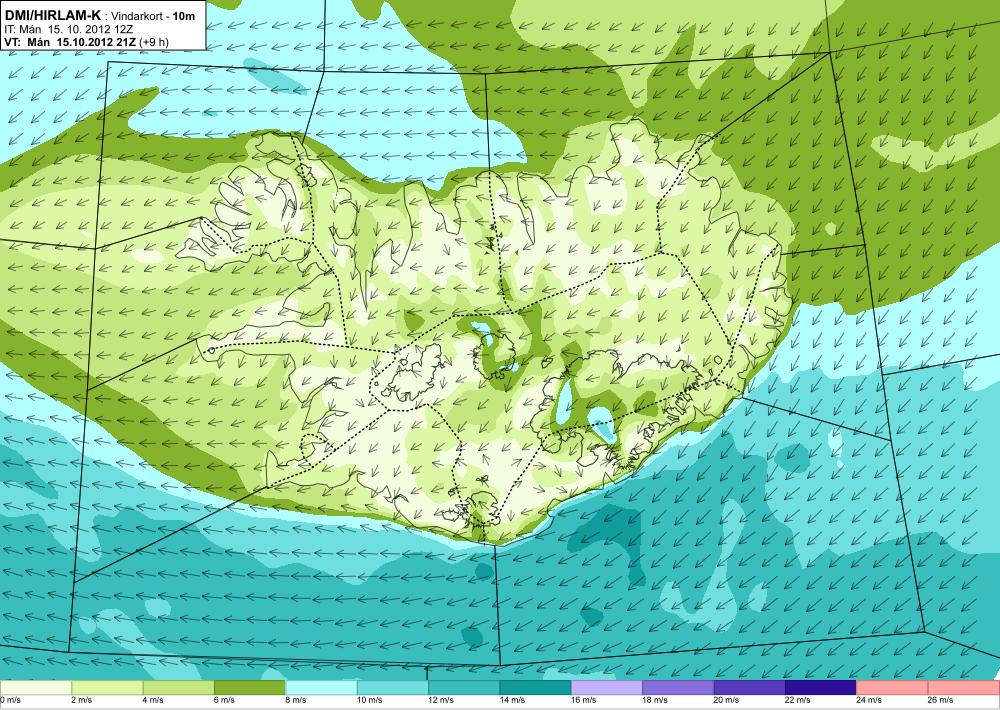Select the 'Vindarkort - 10m' label
Image resolution: width=1000 pixels, height=710 pixels.
pos(151,17)
